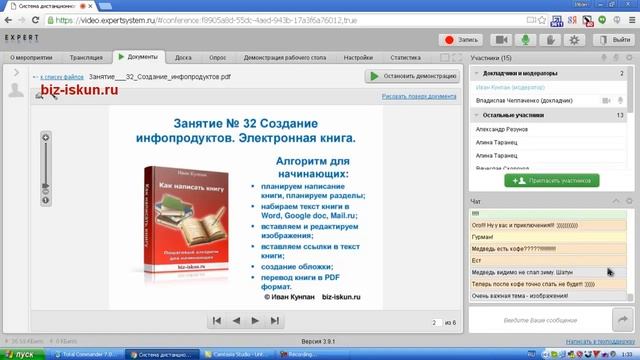Click the chat message input field
This screenshot has width=640, height=360.
coord(540,320)
